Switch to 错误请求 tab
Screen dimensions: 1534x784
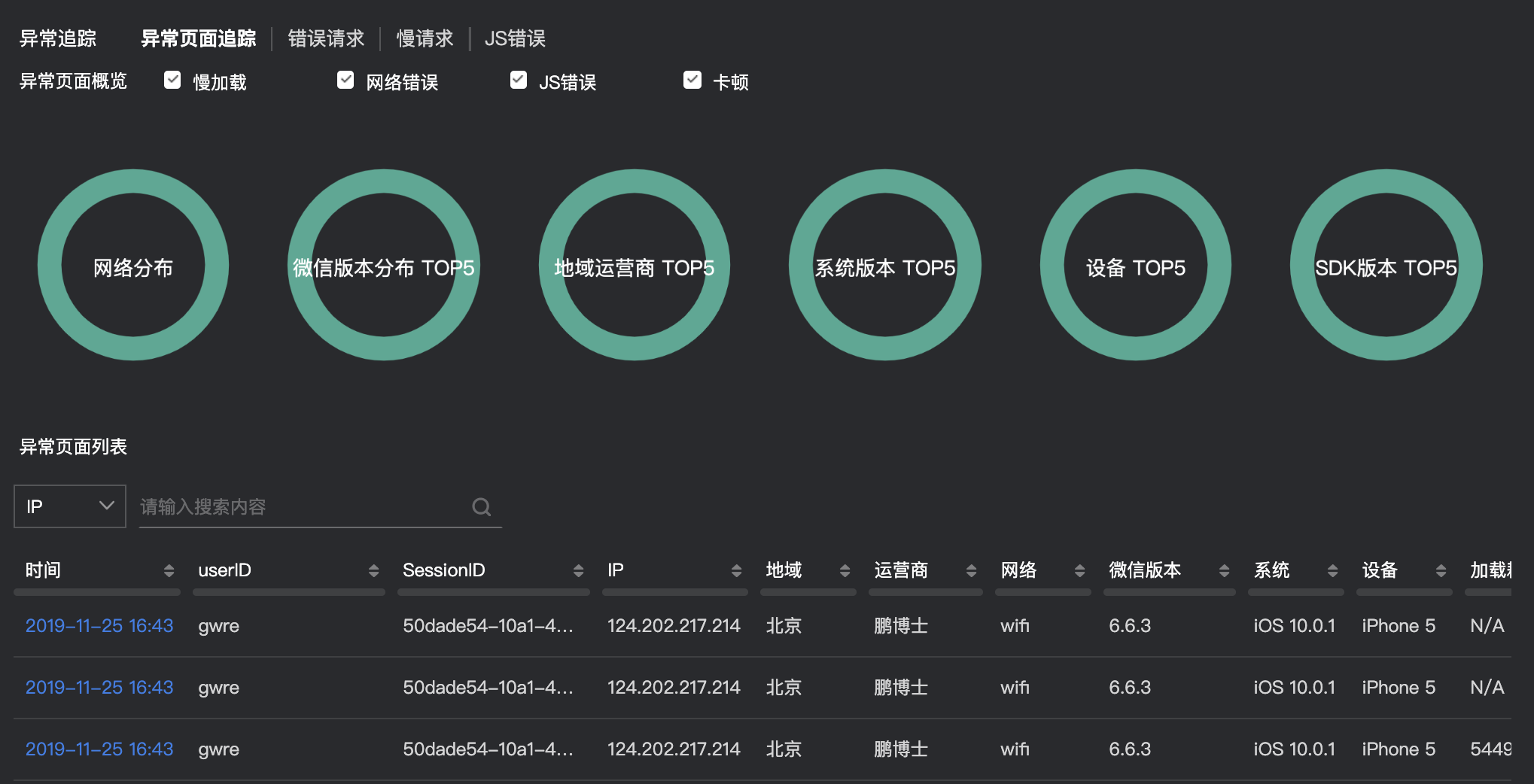pyautogui.click(x=326, y=38)
